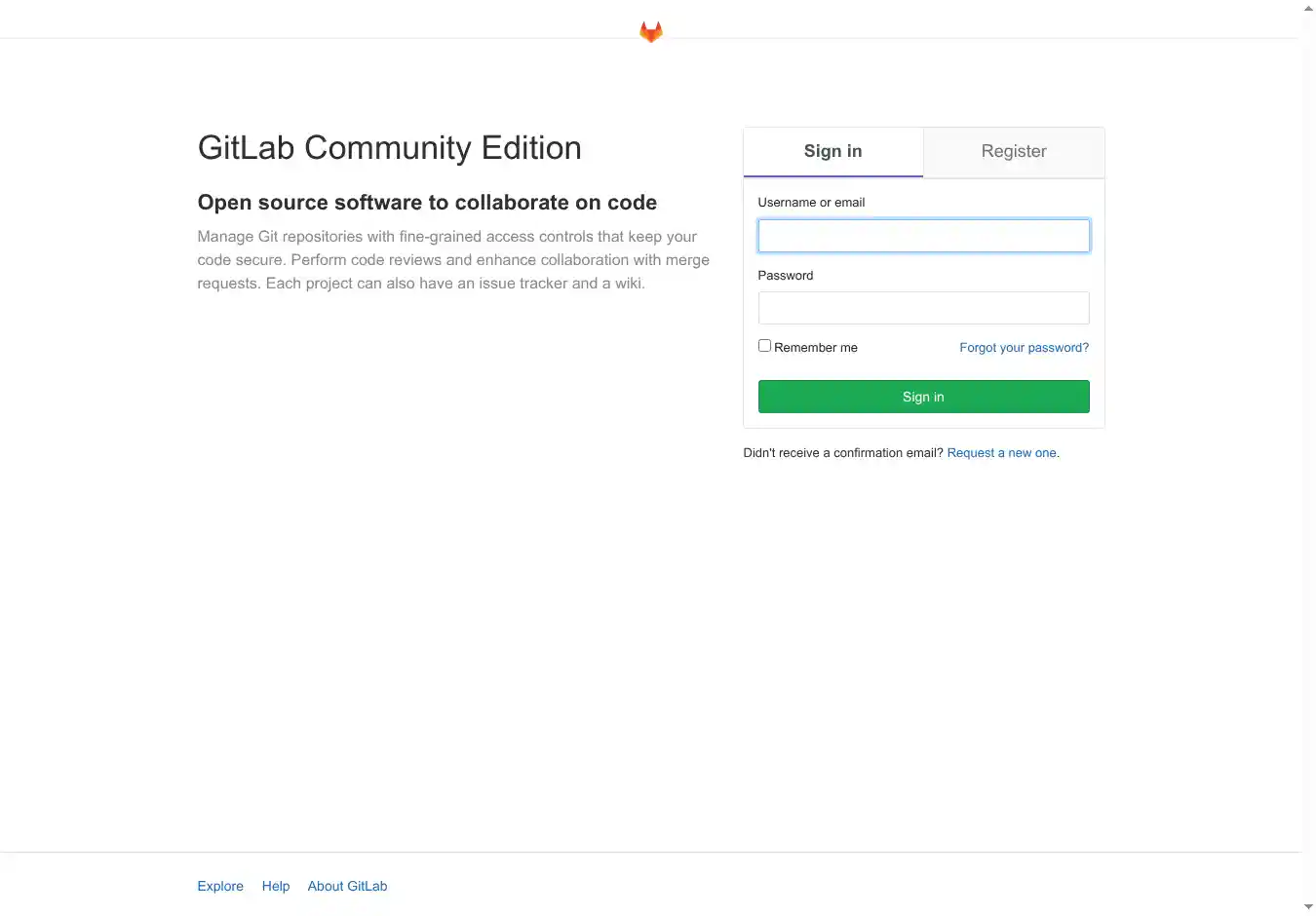Click the GitLab fox logo
This screenshot has height=916, width=1316.
coord(651,32)
